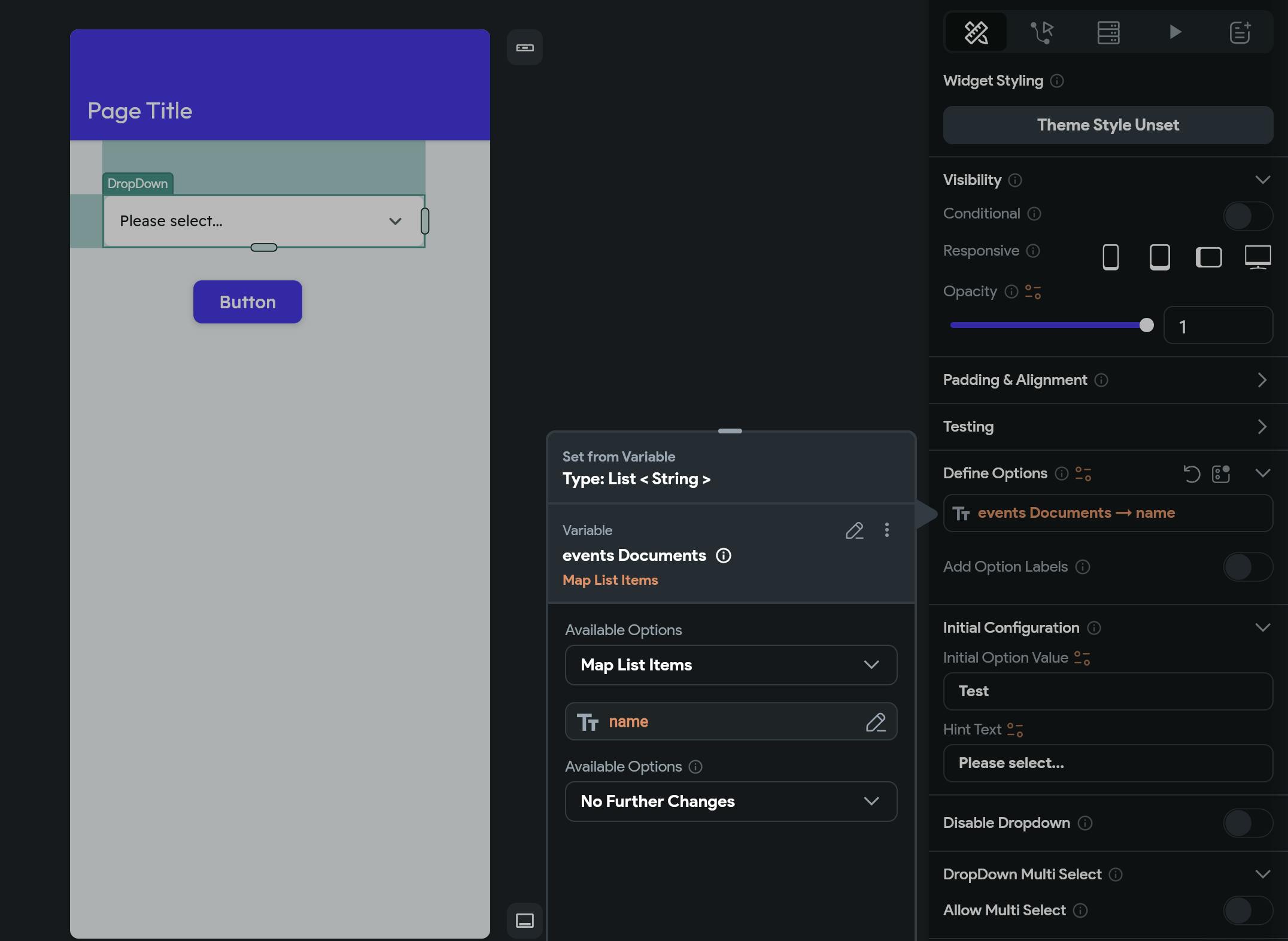
Task: Select the phone responsive visibility icon
Action: pos(1110,257)
